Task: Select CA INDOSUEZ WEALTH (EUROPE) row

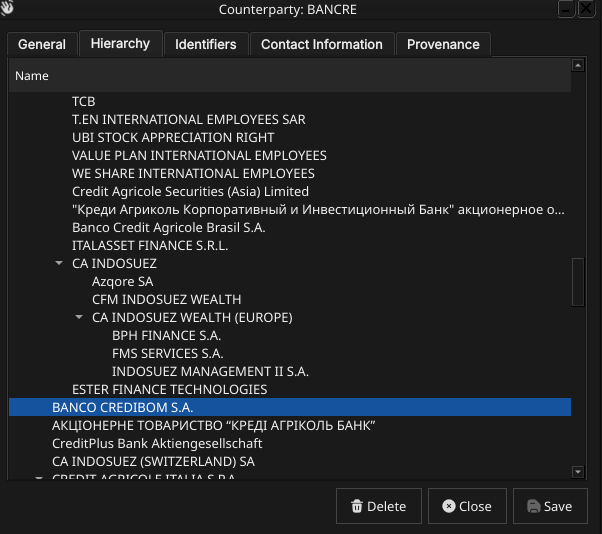Action: coord(290,317)
